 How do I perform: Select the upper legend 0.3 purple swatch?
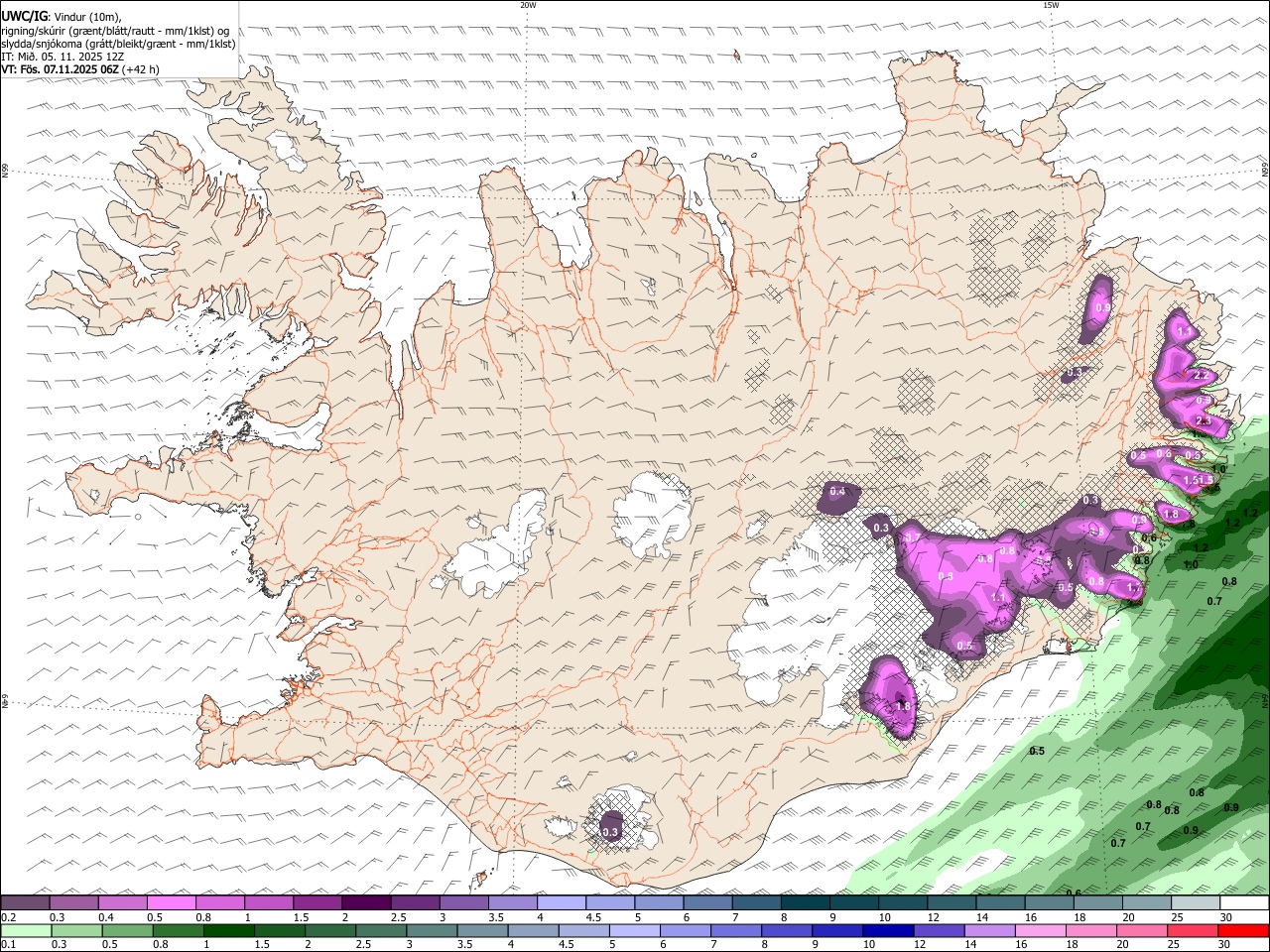pos(74,902)
